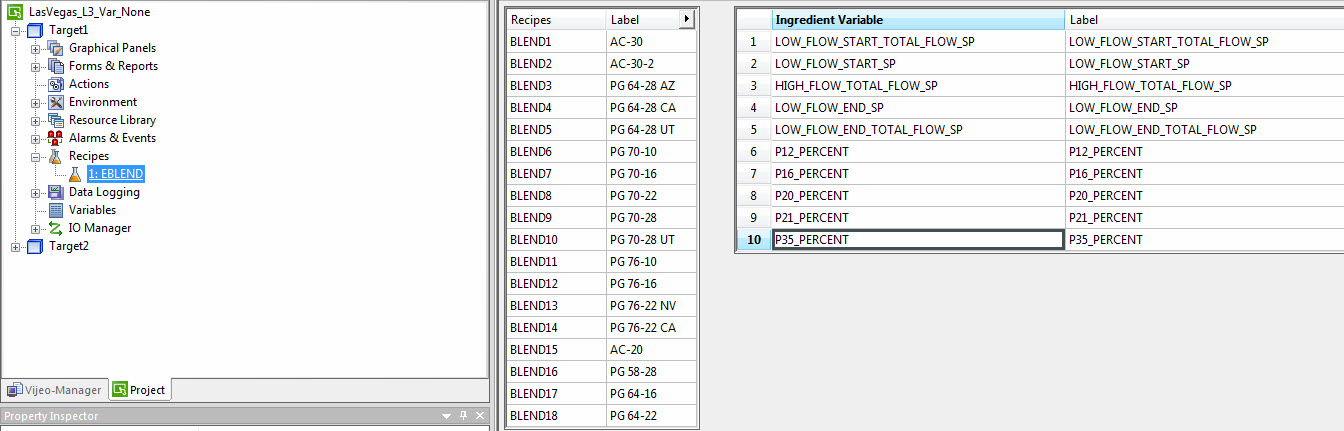Select the BLEND18 recipe cell

(556, 416)
